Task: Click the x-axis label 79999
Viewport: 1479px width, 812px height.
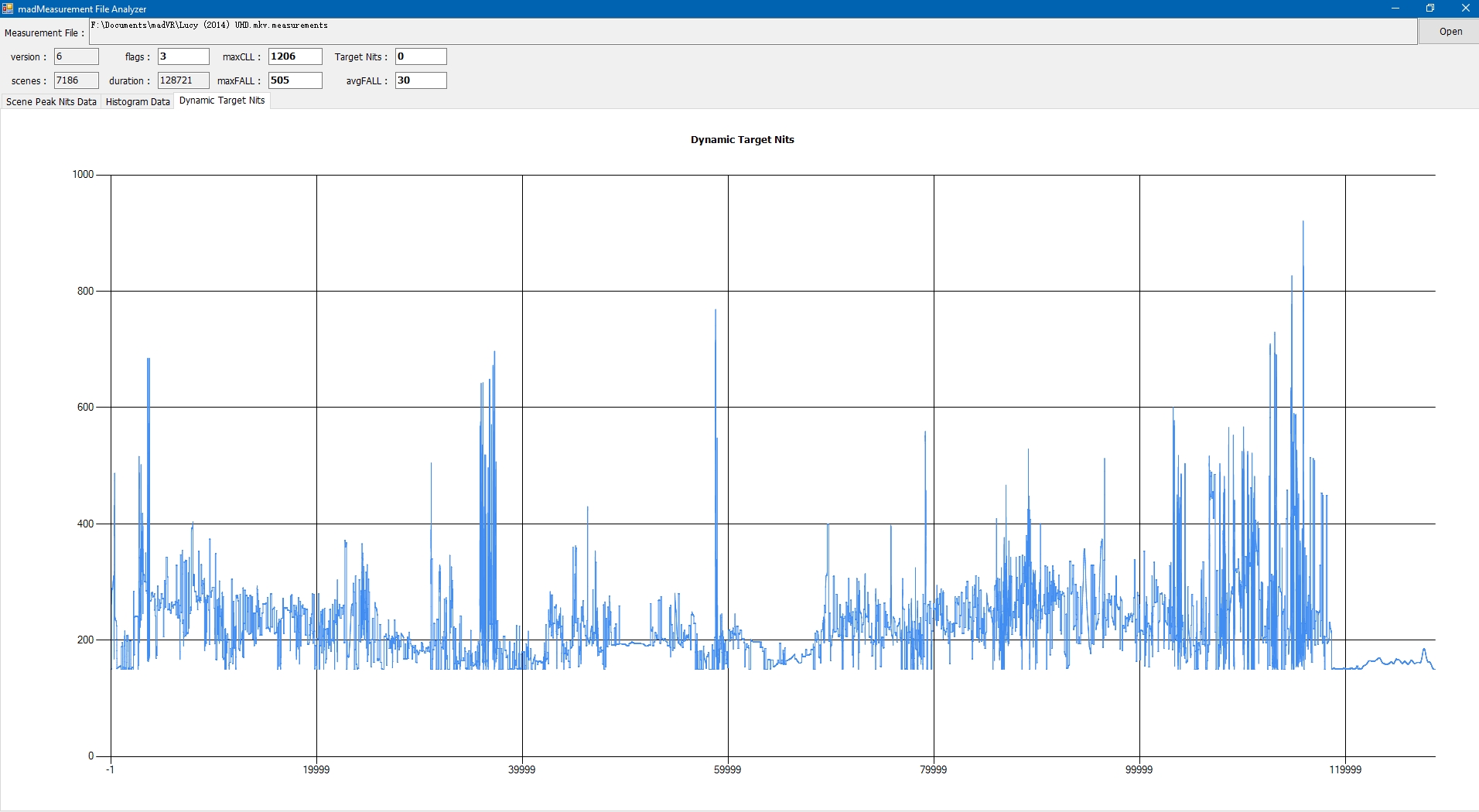Action: point(933,769)
